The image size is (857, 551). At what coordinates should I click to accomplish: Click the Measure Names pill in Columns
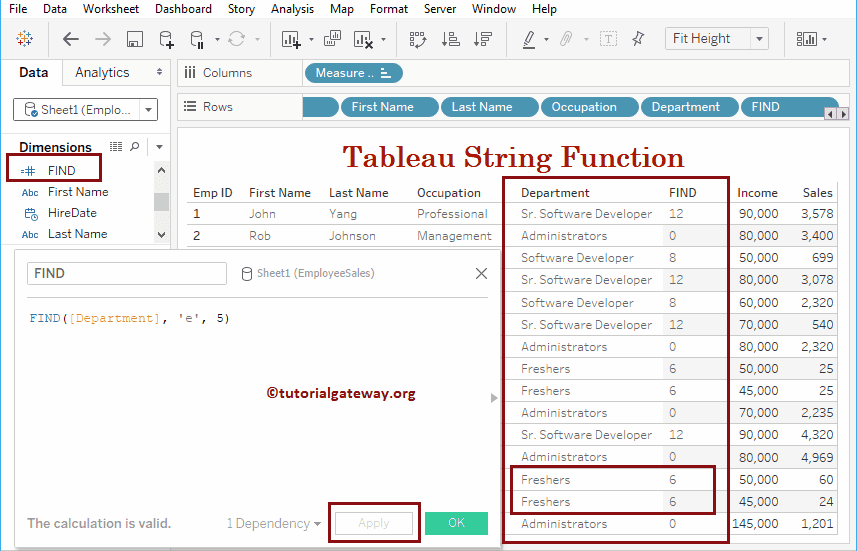pyautogui.click(x=354, y=73)
